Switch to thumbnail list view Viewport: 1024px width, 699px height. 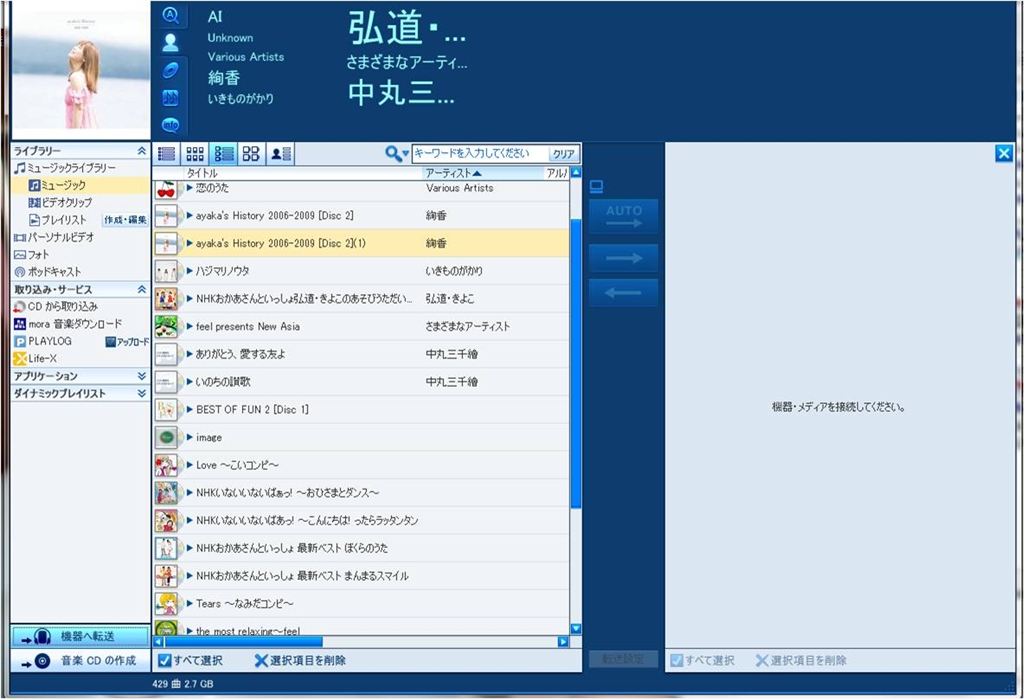pyautogui.click(x=223, y=154)
